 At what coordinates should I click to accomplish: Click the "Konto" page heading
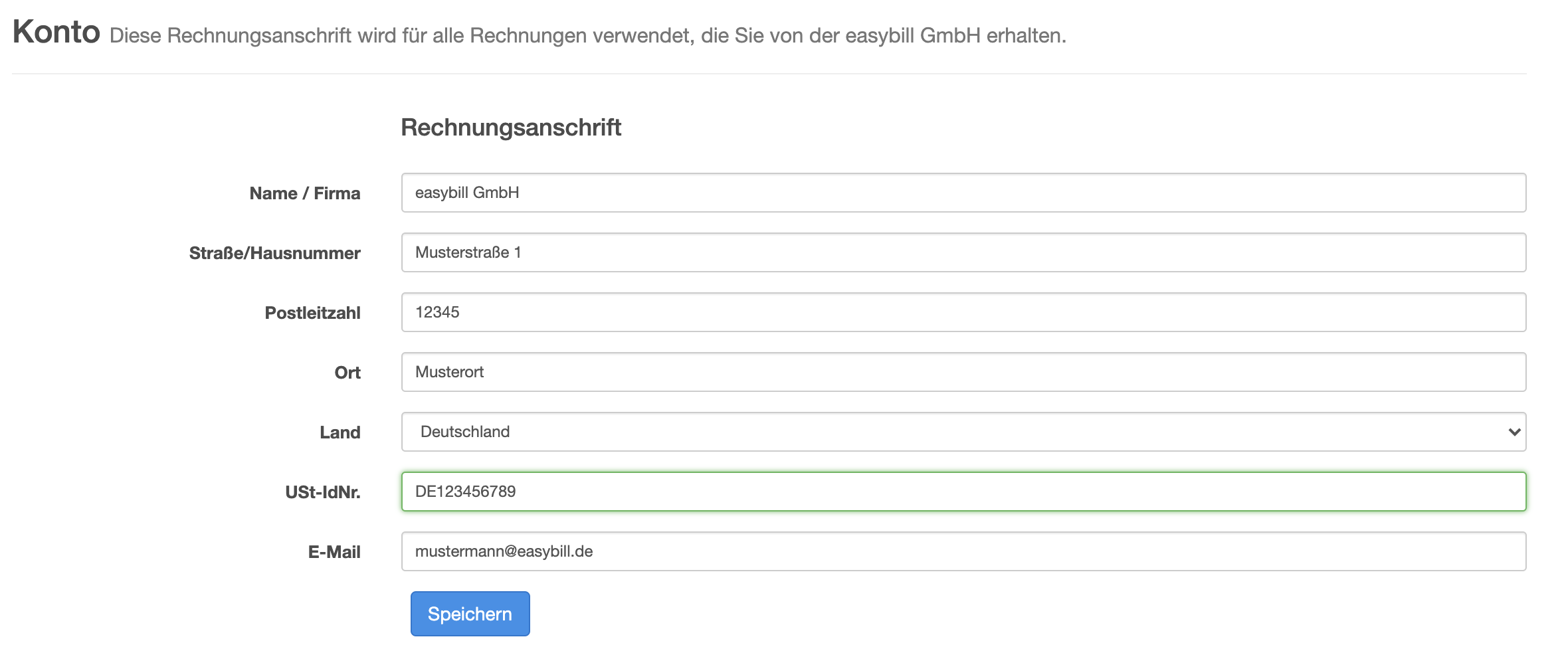(x=56, y=32)
